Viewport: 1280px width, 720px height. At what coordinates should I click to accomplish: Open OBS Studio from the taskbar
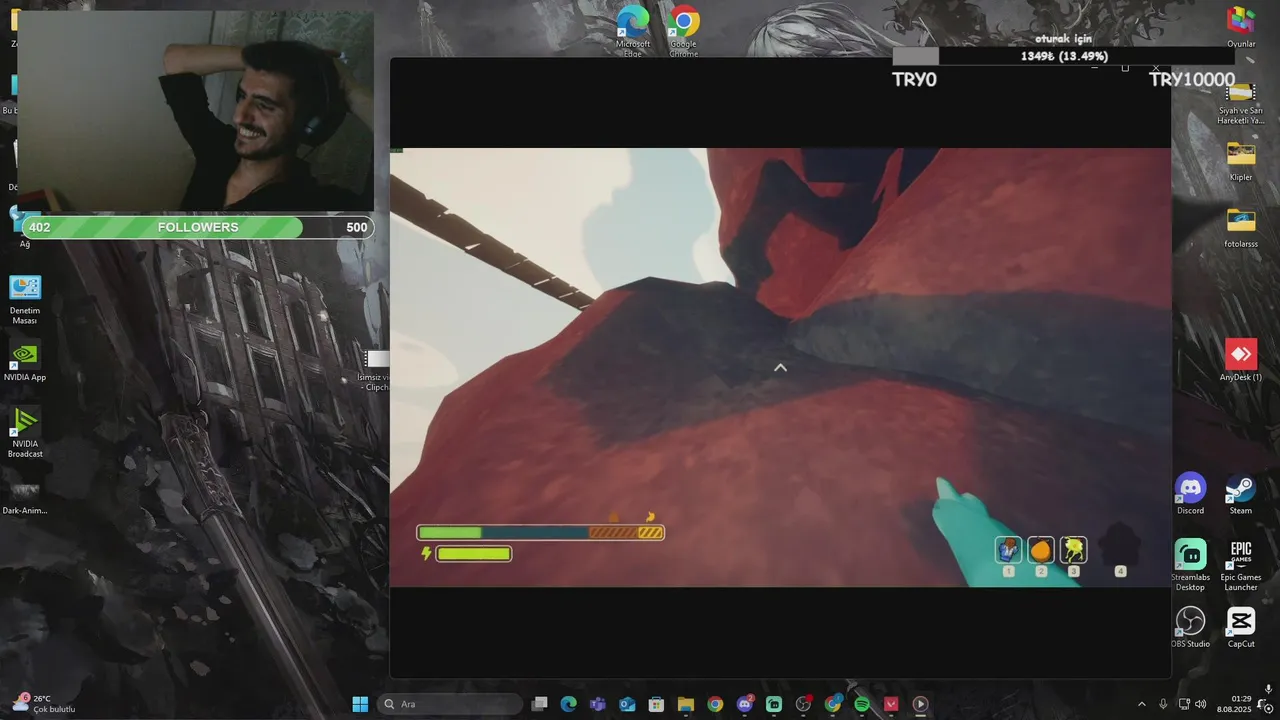tap(803, 704)
